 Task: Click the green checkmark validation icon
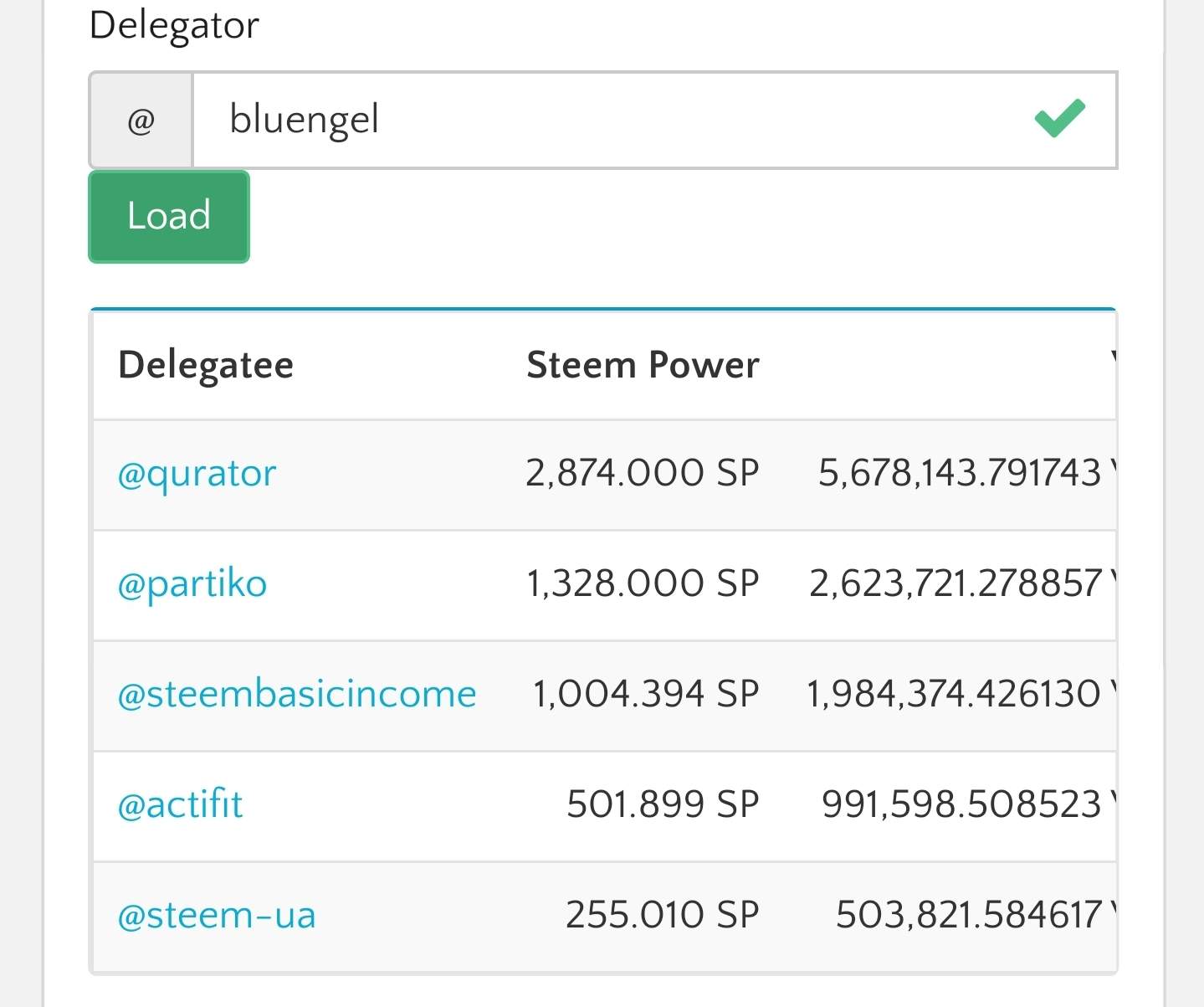point(1059,118)
